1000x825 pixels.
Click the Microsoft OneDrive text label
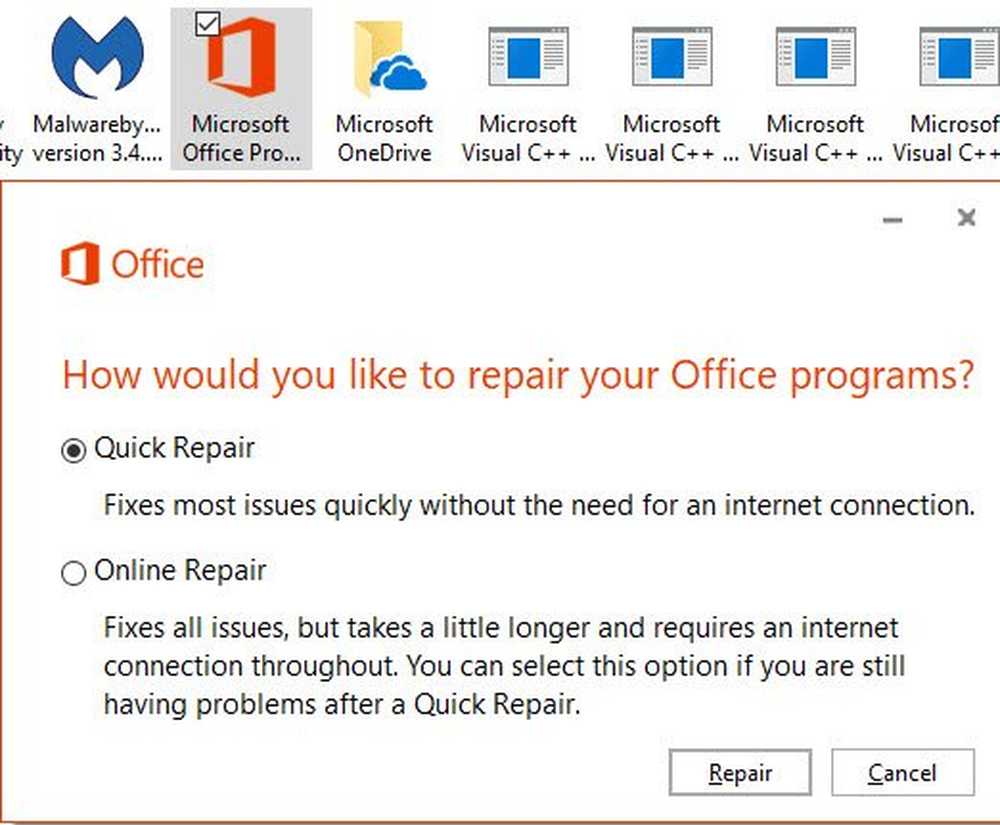point(385,138)
